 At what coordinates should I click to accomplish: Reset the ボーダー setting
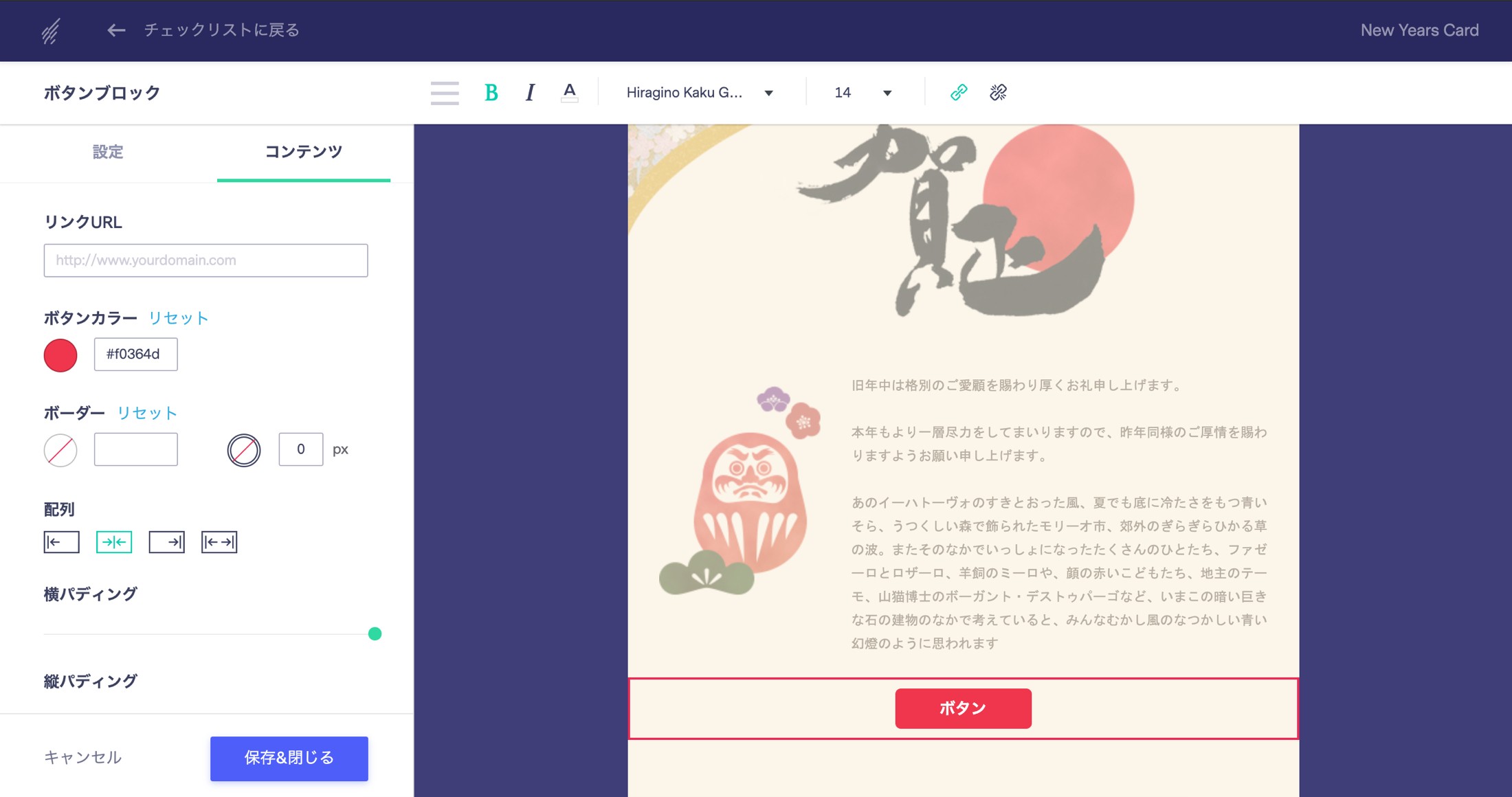click(x=148, y=413)
